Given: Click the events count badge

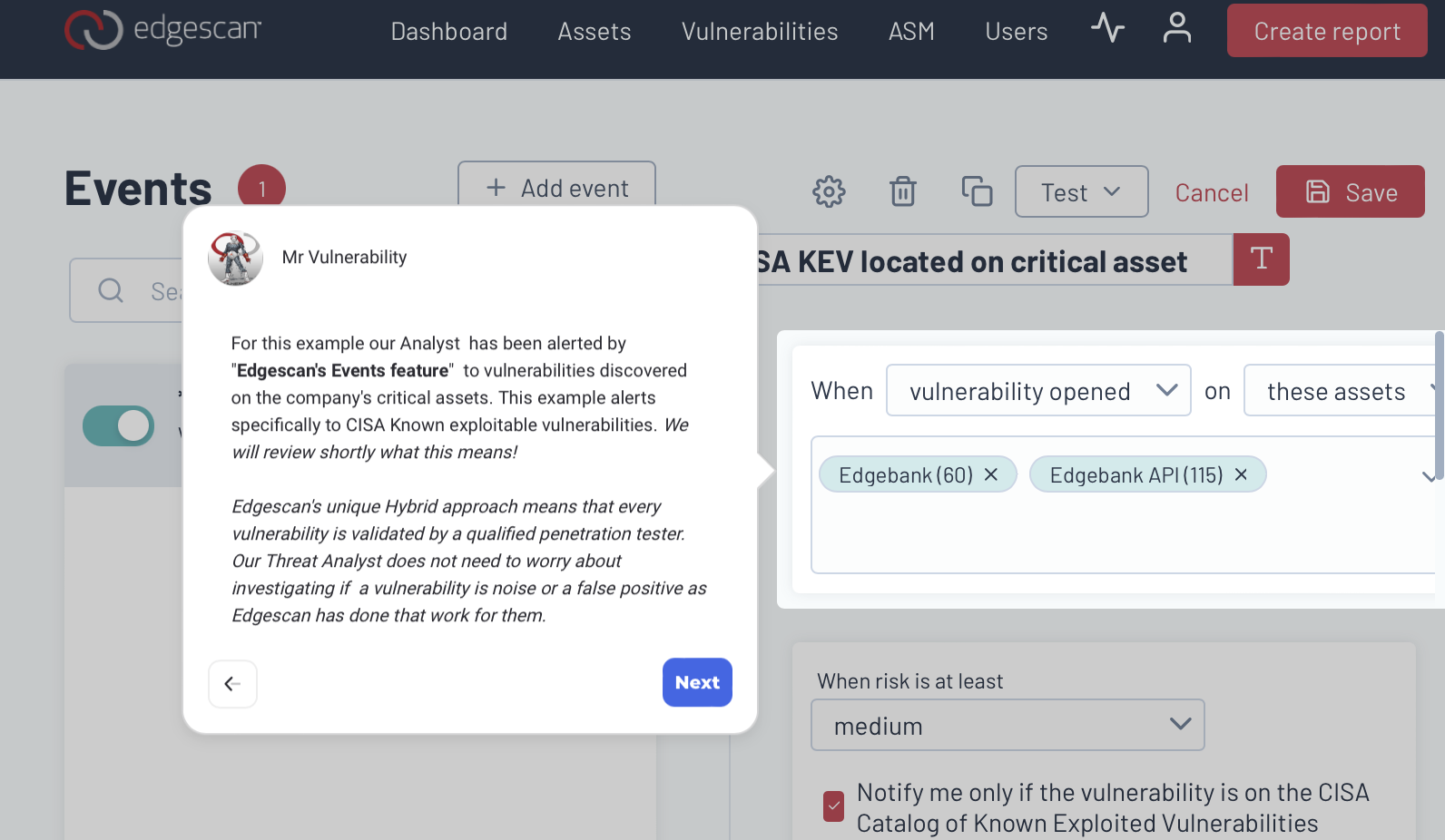Looking at the screenshot, I should [261, 189].
